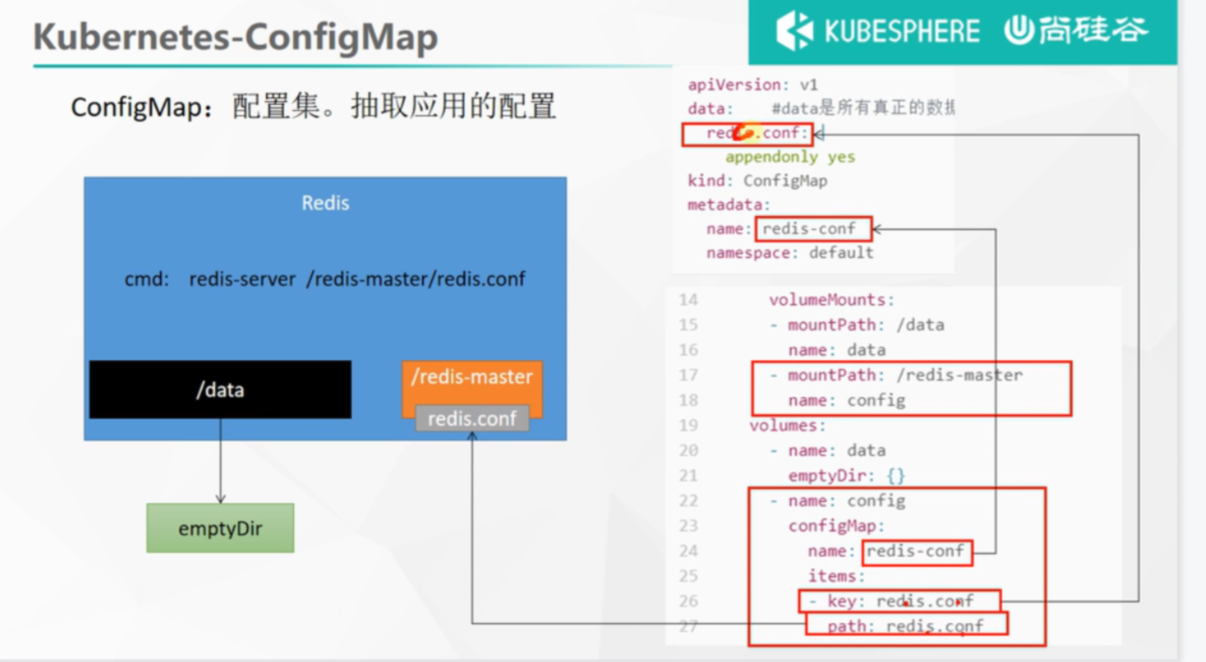Image resolution: width=1206 pixels, height=662 pixels.
Task: Select the green emptyDir box
Action: (220, 528)
